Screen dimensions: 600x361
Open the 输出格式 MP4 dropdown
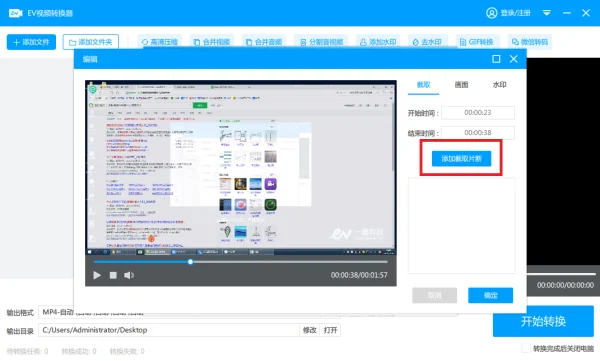click(x=57, y=312)
